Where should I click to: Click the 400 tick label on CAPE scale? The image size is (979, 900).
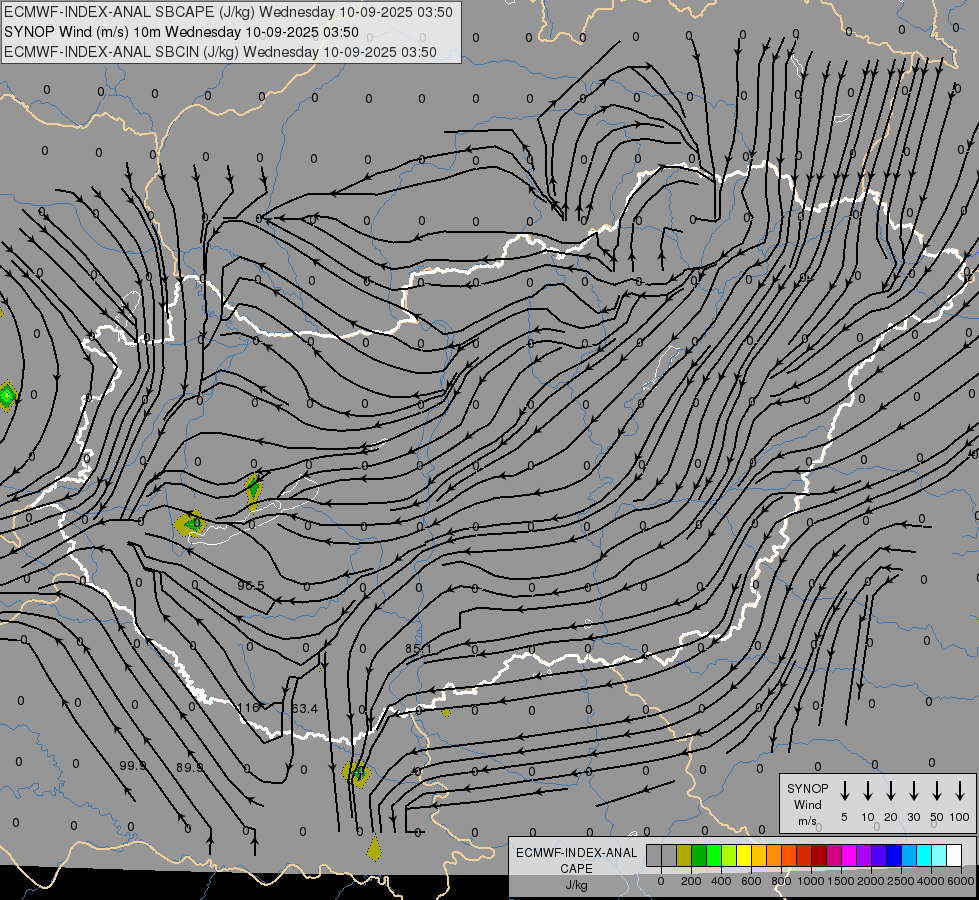click(721, 881)
